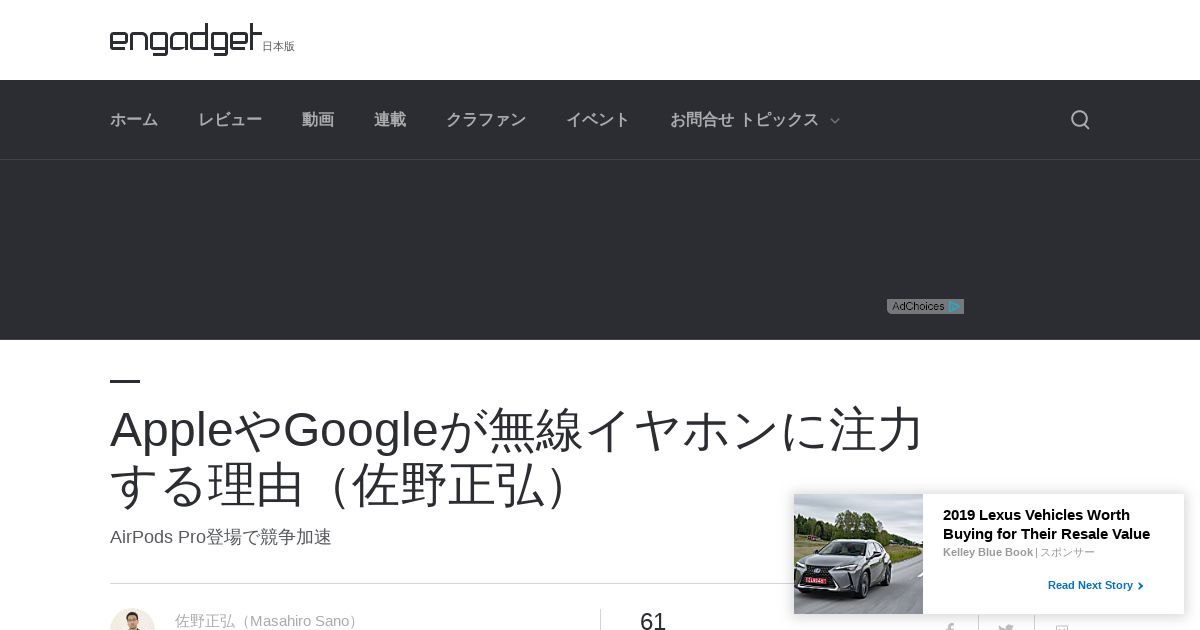Click the Lexus car ad thumbnail
Screen dimensions: 1200x630
[x=858, y=554]
